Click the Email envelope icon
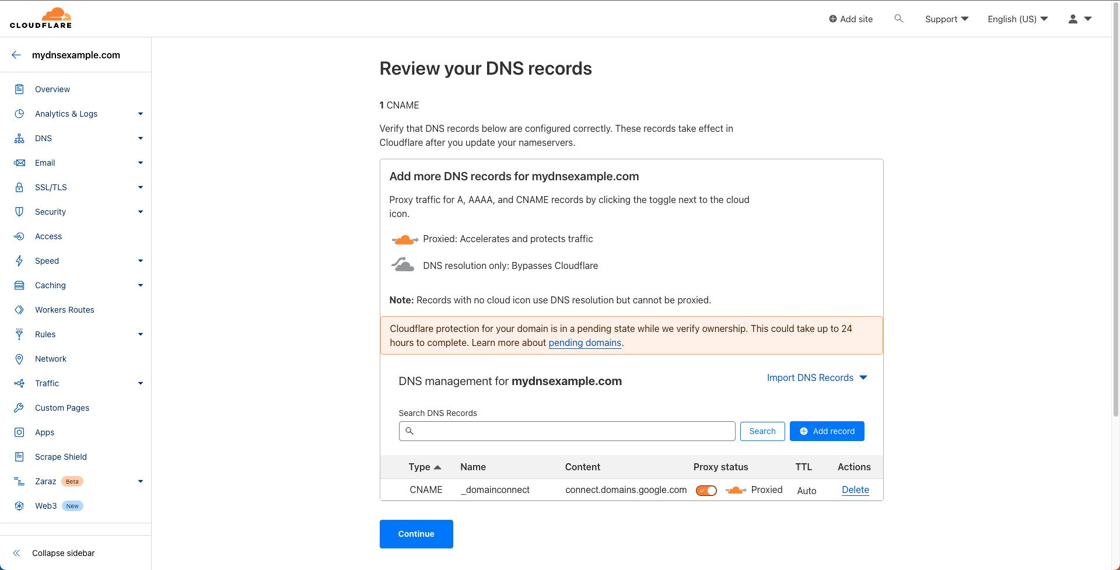The image size is (1120, 570). point(19,163)
